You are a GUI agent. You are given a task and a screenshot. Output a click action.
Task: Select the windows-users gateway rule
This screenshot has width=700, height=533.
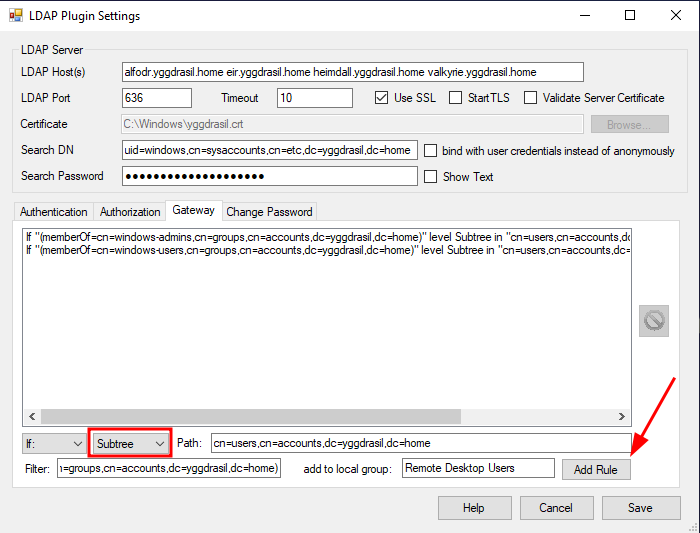[327, 250]
